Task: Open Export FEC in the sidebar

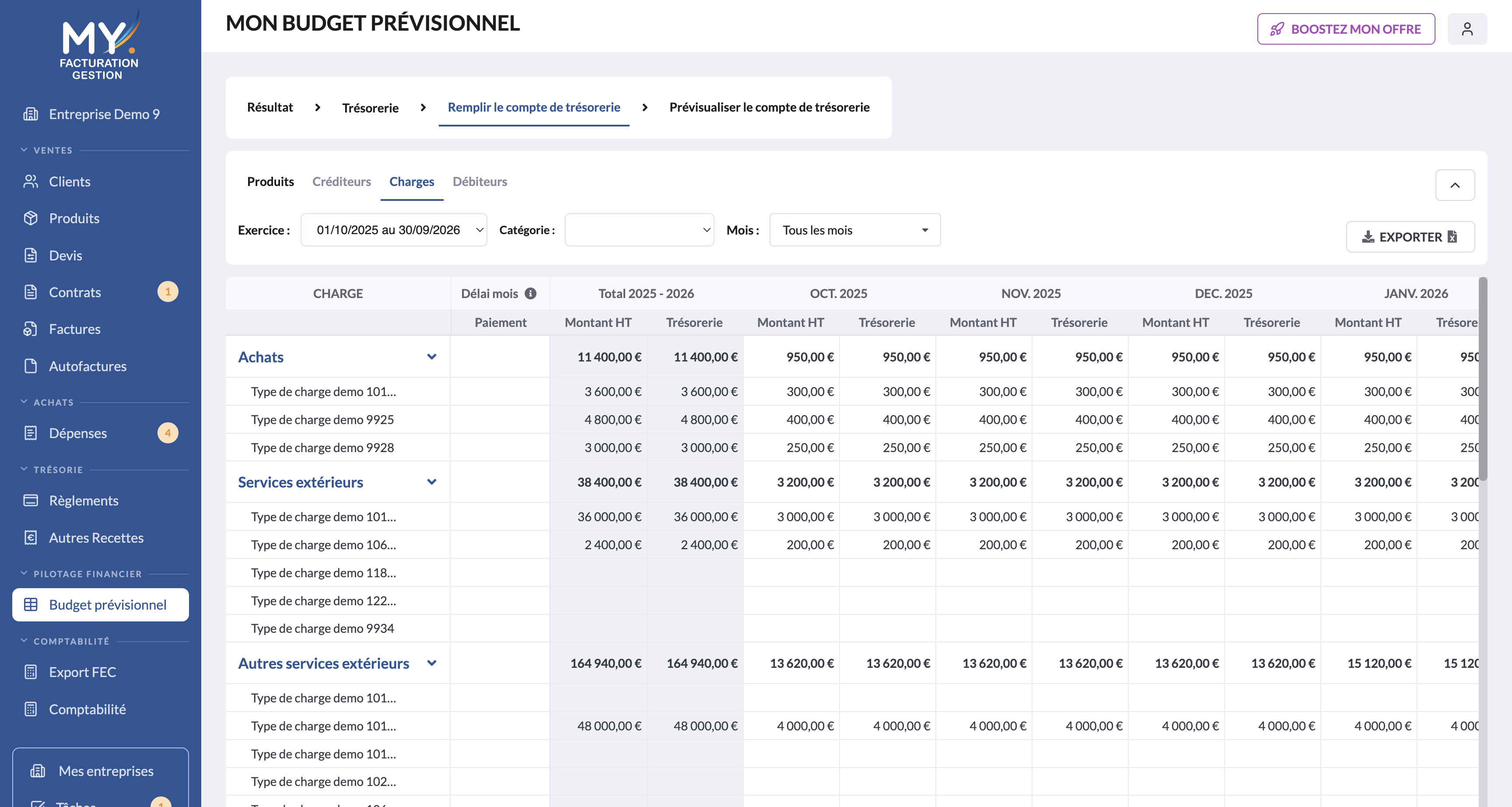Action: click(82, 672)
